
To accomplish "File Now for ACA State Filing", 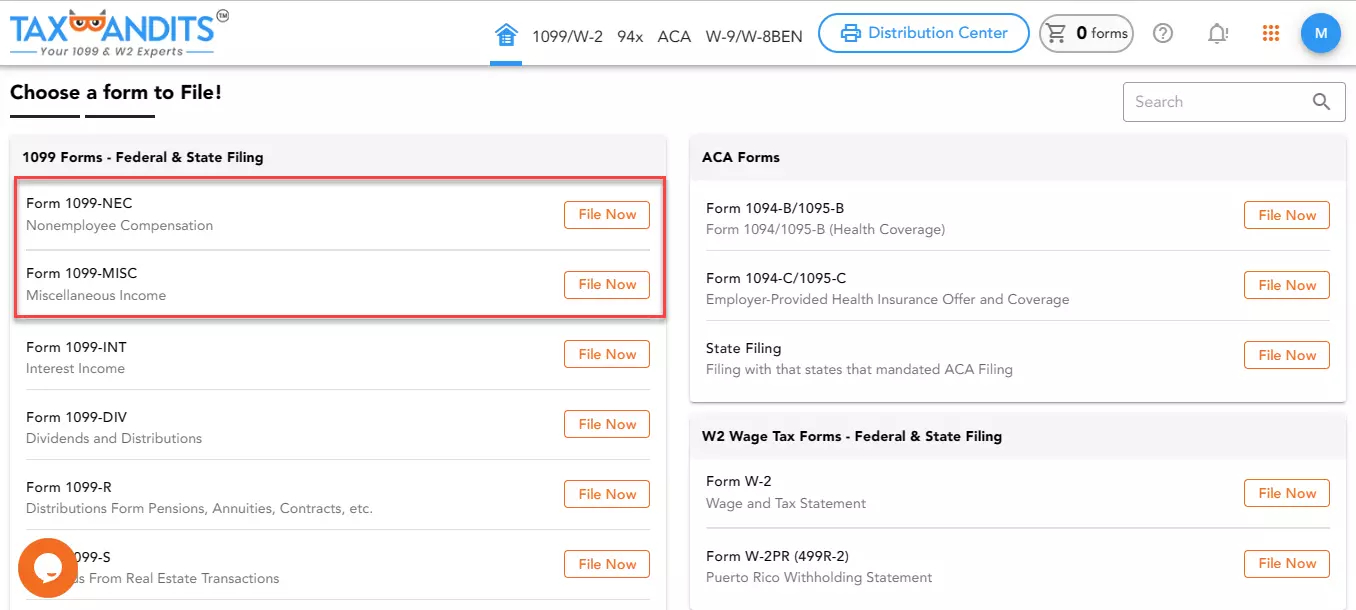I will (x=1287, y=355).
